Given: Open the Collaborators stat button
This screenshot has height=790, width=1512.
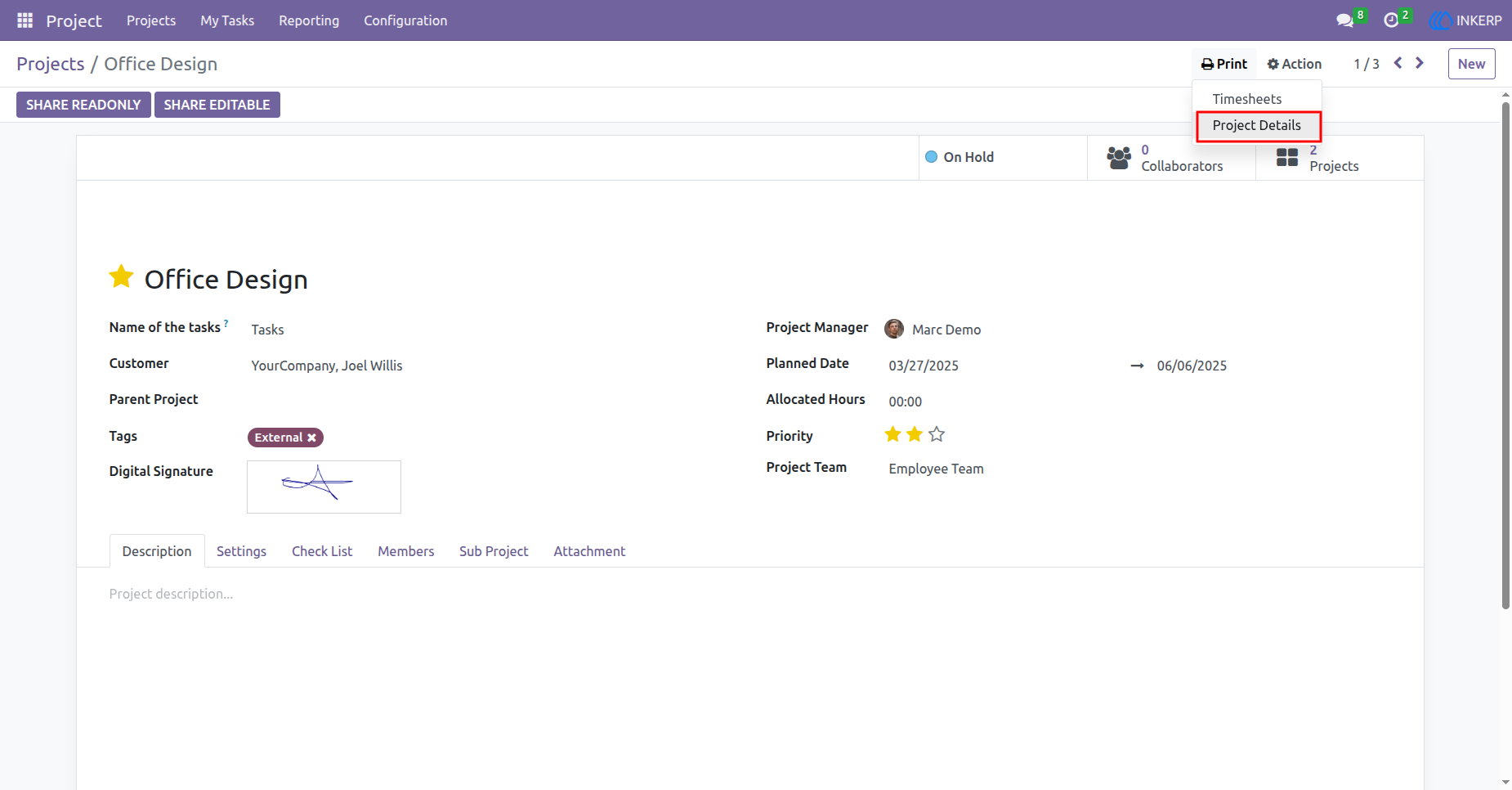Looking at the screenshot, I should click(1171, 158).
